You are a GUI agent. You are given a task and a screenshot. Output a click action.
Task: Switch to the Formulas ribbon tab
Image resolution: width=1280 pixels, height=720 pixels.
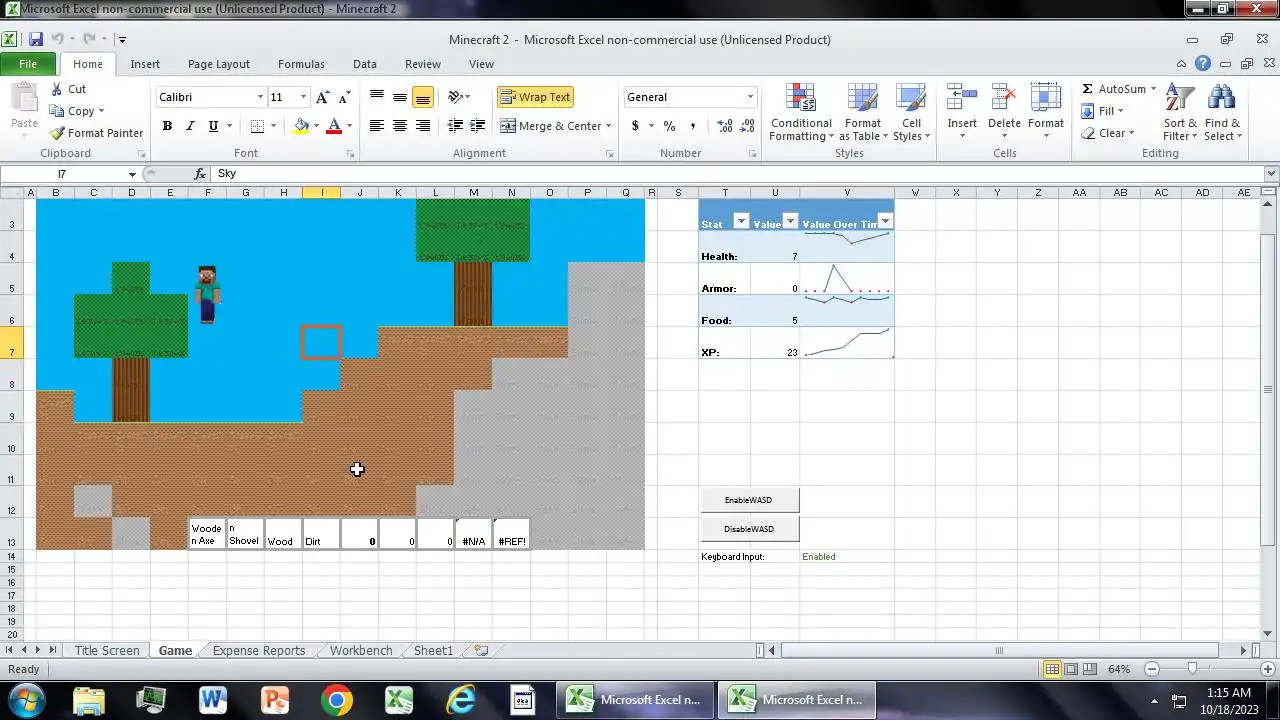click(301, 64)
